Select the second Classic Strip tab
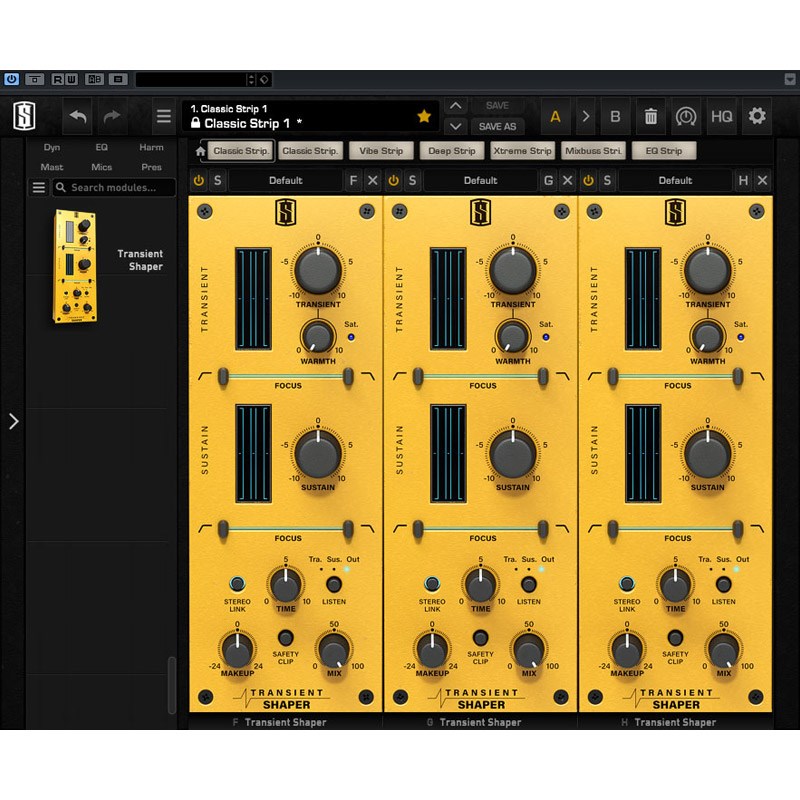The width and height of the screenshot is (800, 800). click(310, 151)
